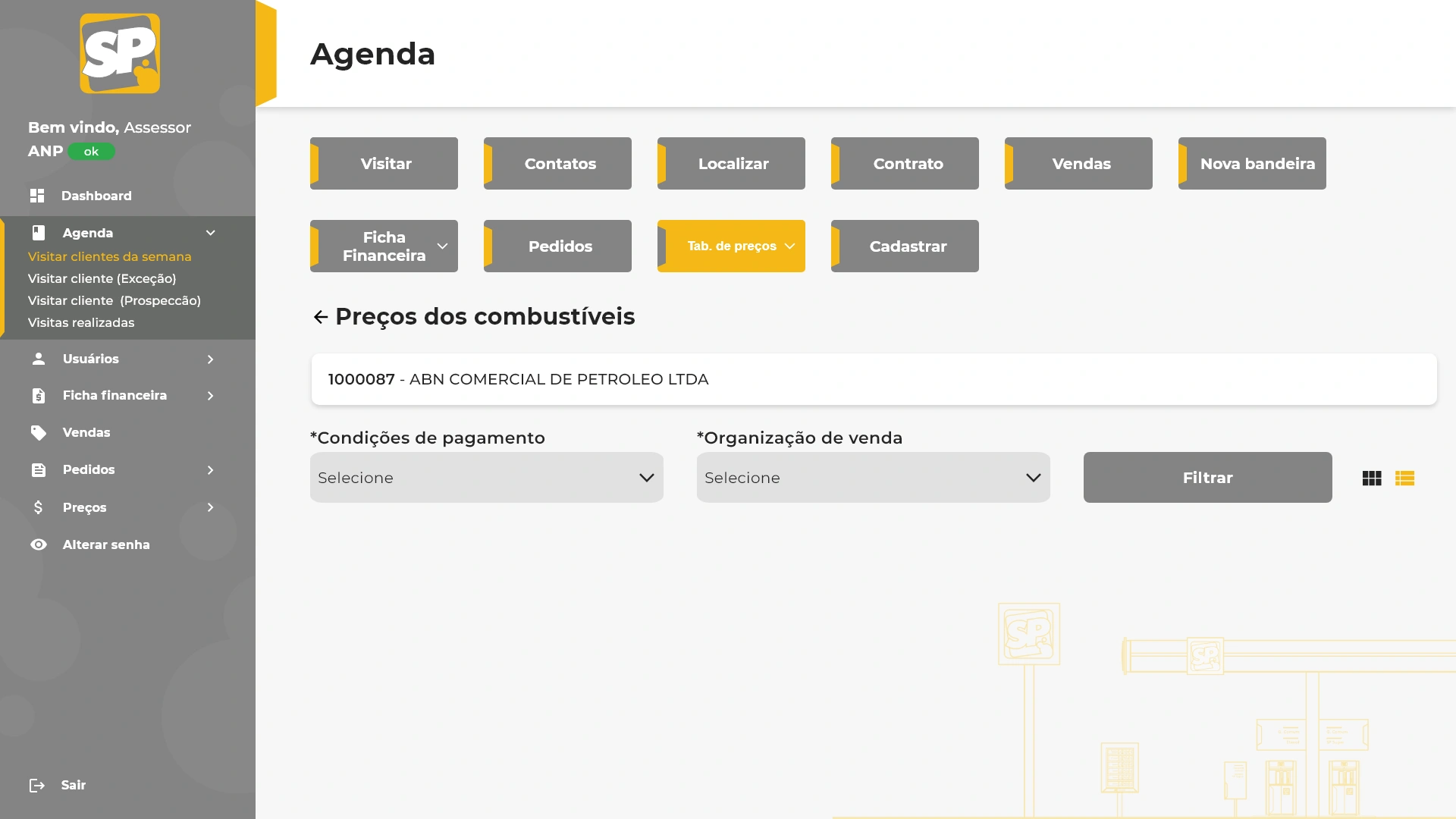Click the Preços dollar sign icon
Viewport: 1456px width, 819px height.
pos(39,507)
